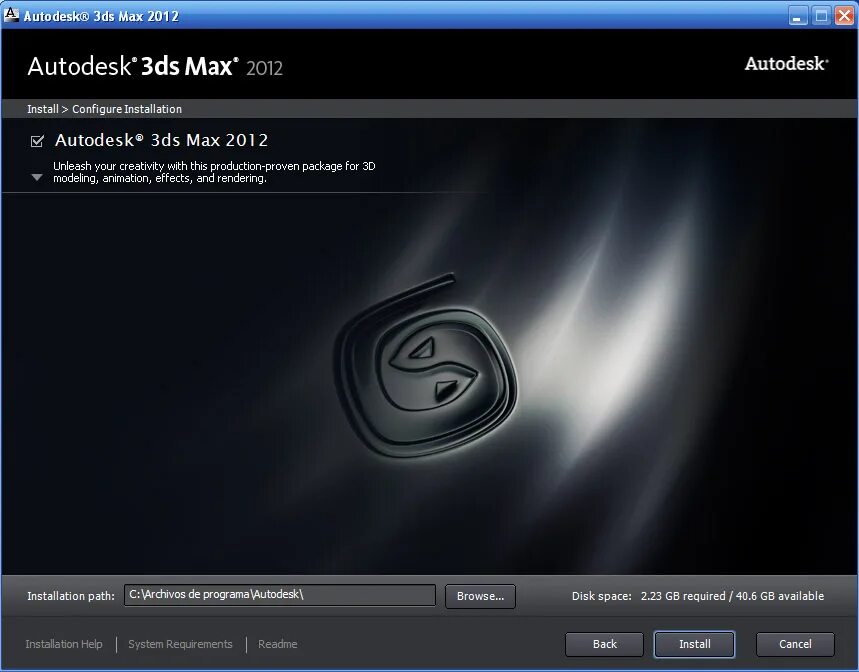
Task: Click the 'Installation path:' label
Action: click(x=71, y=596)
